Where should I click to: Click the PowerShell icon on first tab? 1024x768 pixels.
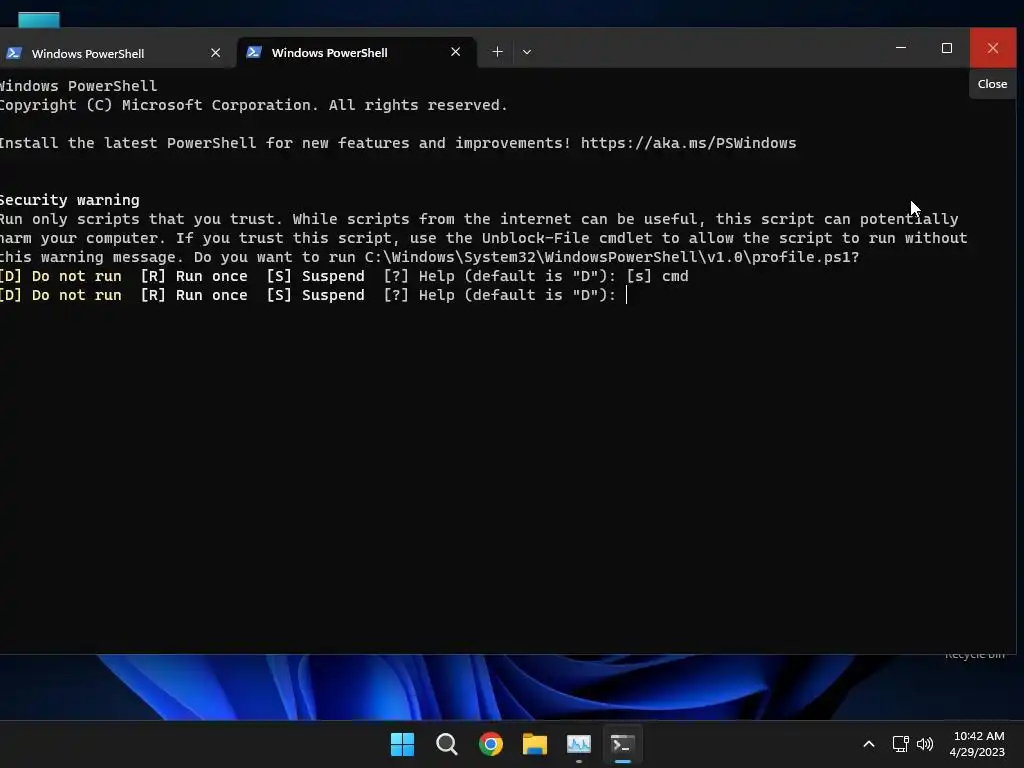pos(14,53)
